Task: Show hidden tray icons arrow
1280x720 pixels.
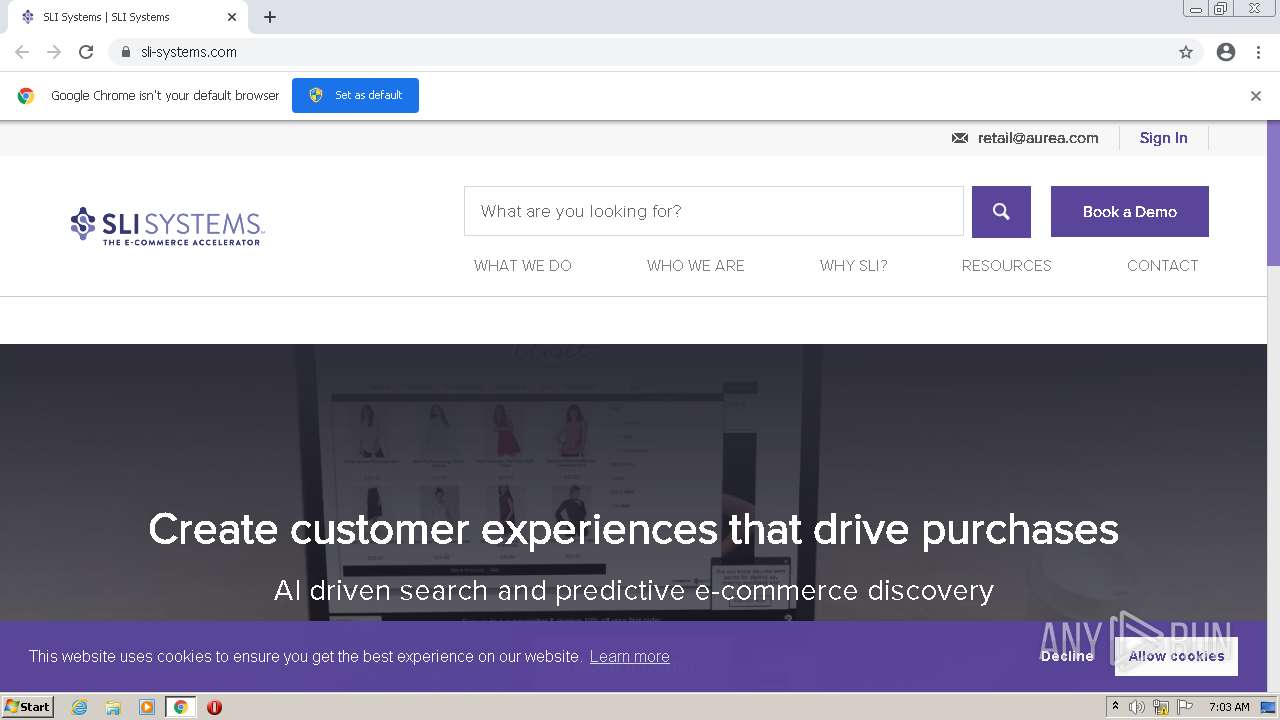Action: click(1115, 707)
